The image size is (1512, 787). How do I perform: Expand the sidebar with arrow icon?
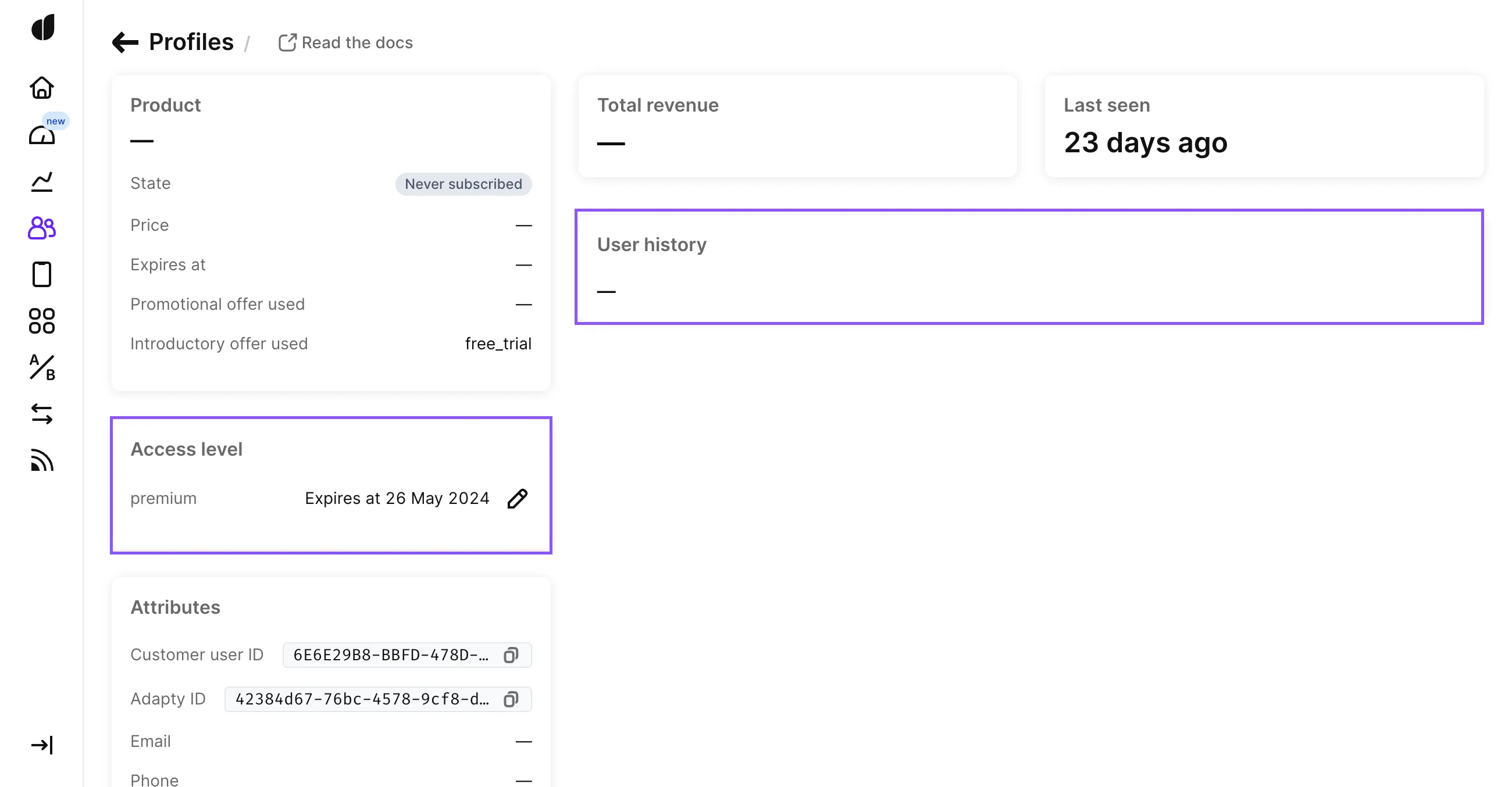42,745
